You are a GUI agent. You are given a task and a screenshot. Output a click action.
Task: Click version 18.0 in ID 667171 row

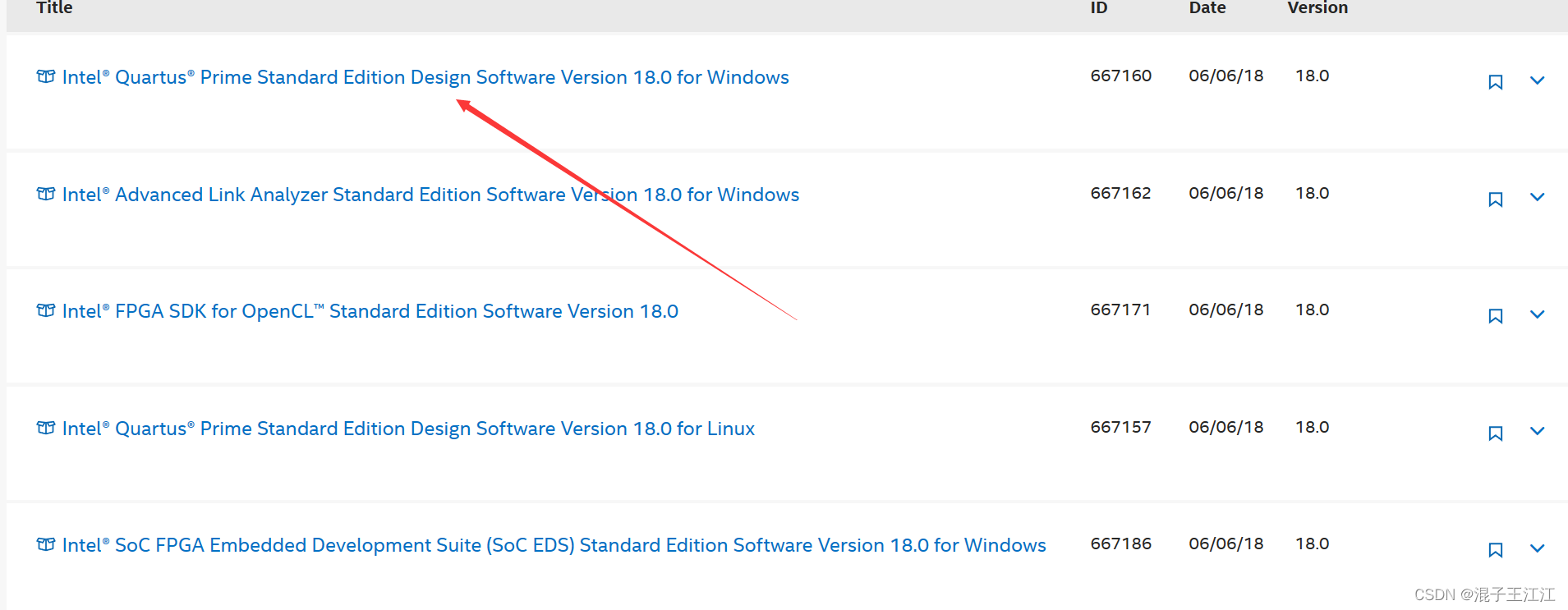point(1313,310)
